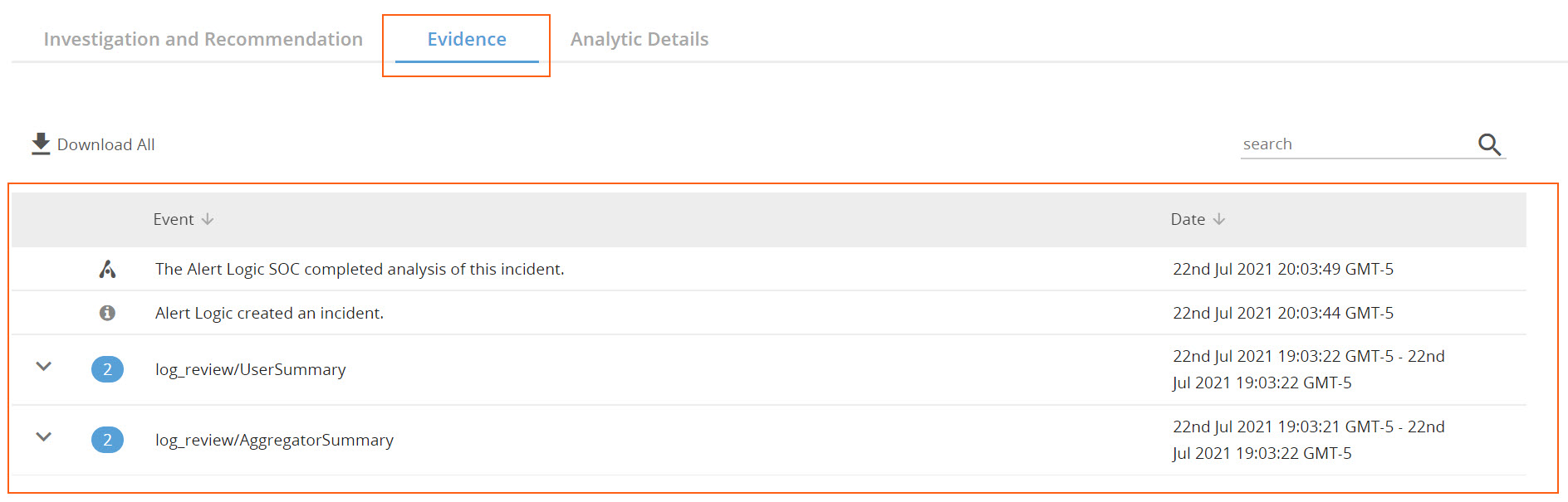Viewport: 1568px width, 502px height.
Task: Click the info icon beside incident created
Action: (x=107, y=313)
